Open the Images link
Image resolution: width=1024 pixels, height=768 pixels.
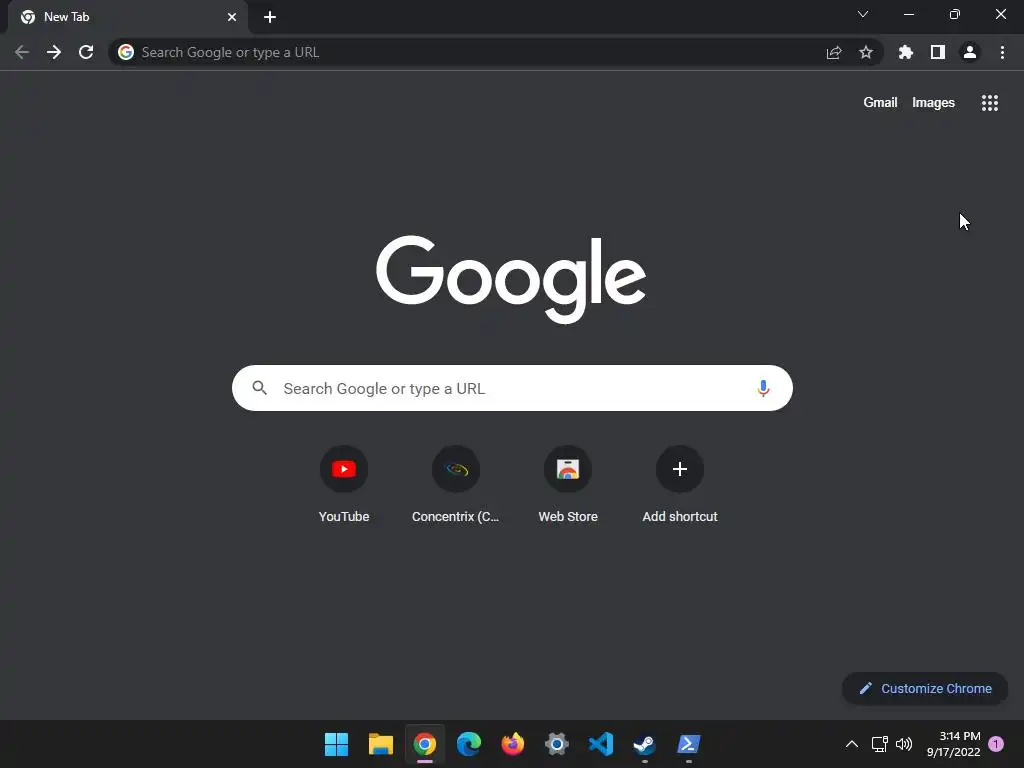click(x=933, y=103)
